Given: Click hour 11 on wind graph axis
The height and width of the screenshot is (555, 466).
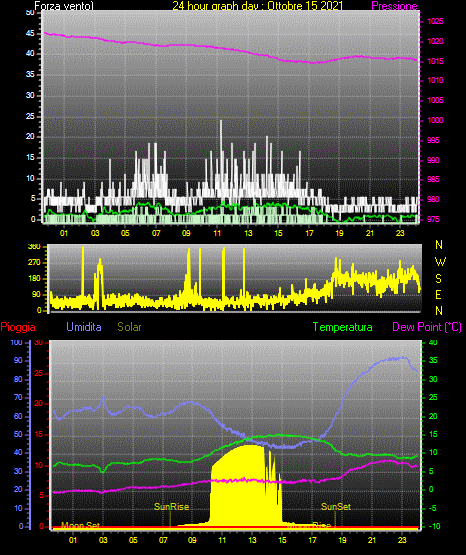Looking at the screenshot, I should (217, 233).
